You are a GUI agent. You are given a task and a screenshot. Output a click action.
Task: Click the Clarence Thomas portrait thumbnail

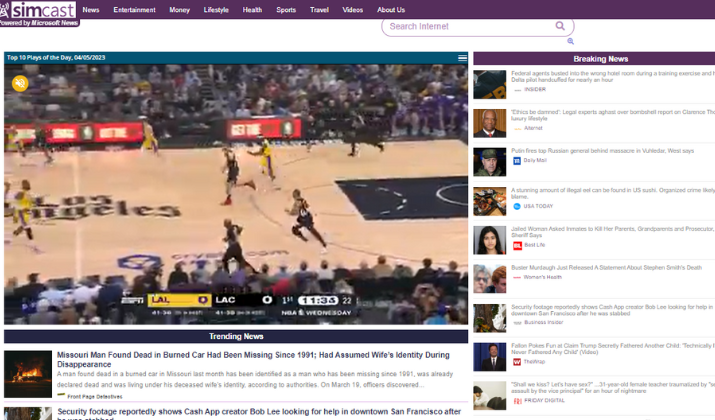coord(489,123)
